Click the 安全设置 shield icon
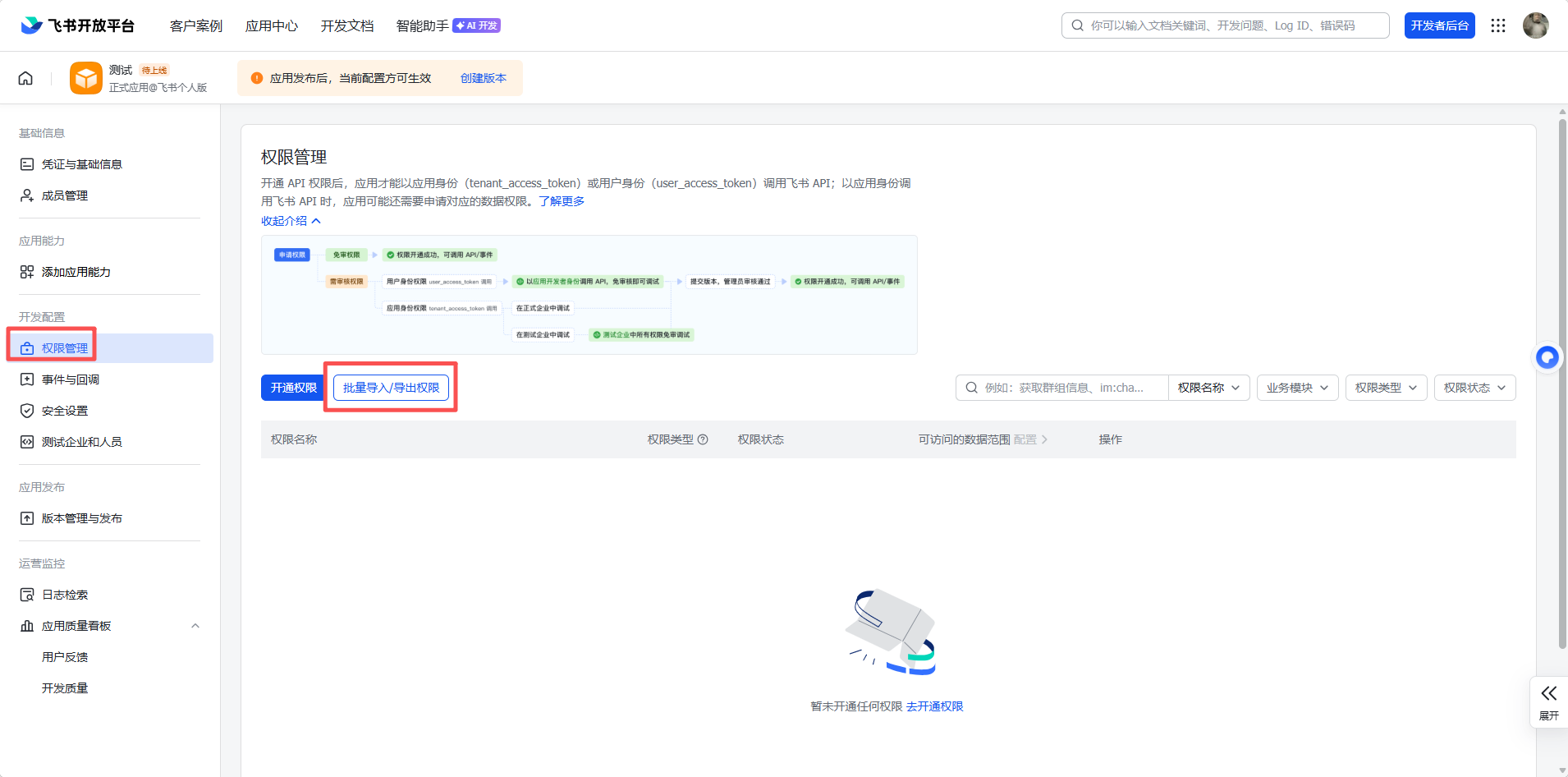1568x777 pixels. pos(27,411)
